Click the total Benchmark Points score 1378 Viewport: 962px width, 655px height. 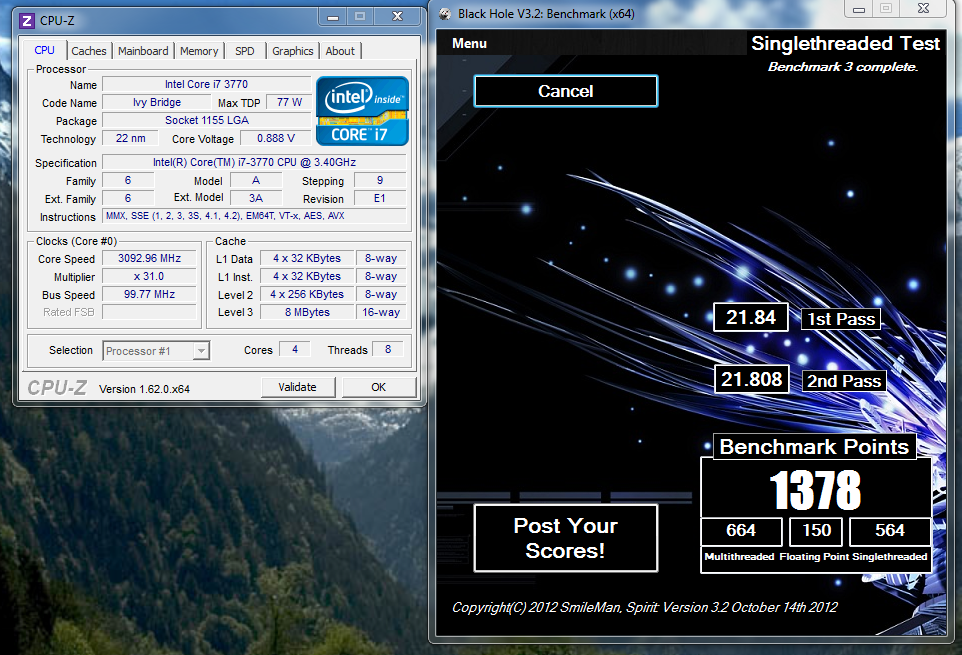pos(815,490)
